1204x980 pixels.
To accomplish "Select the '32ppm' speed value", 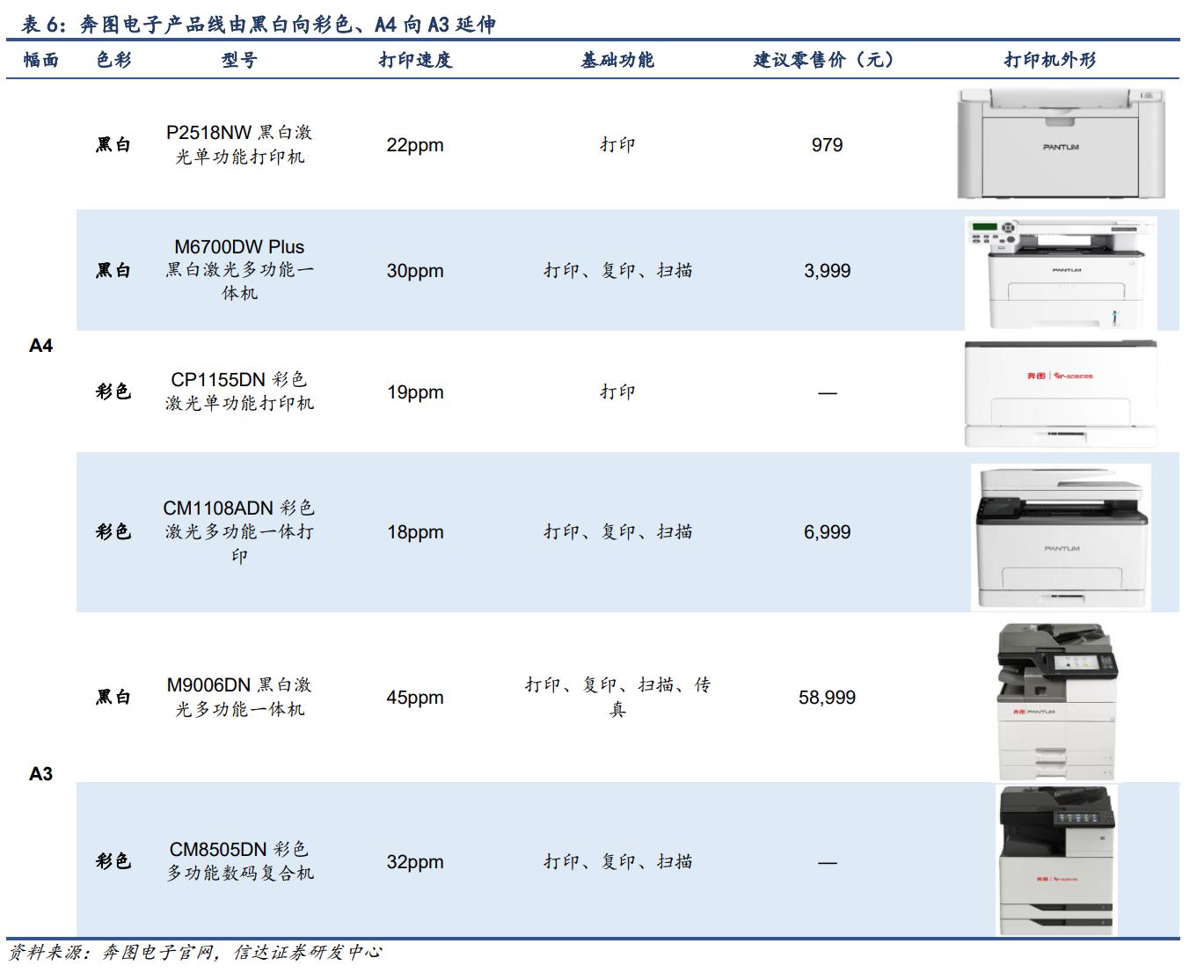I will click(x=415, y=862).
